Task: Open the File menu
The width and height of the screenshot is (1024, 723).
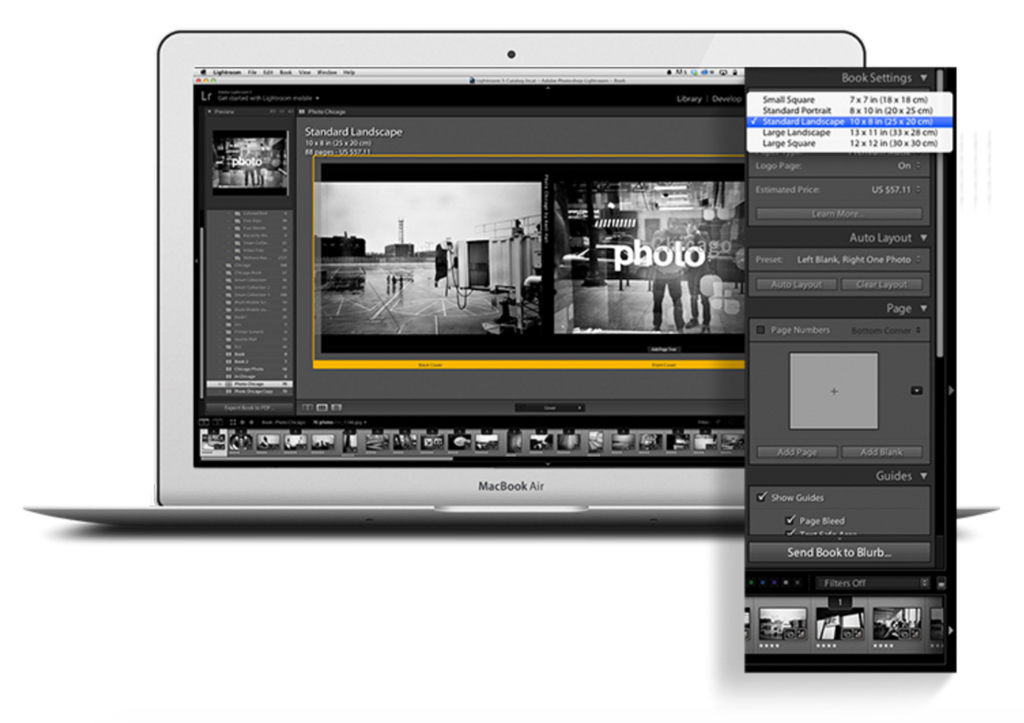Action: pos(252,72)
